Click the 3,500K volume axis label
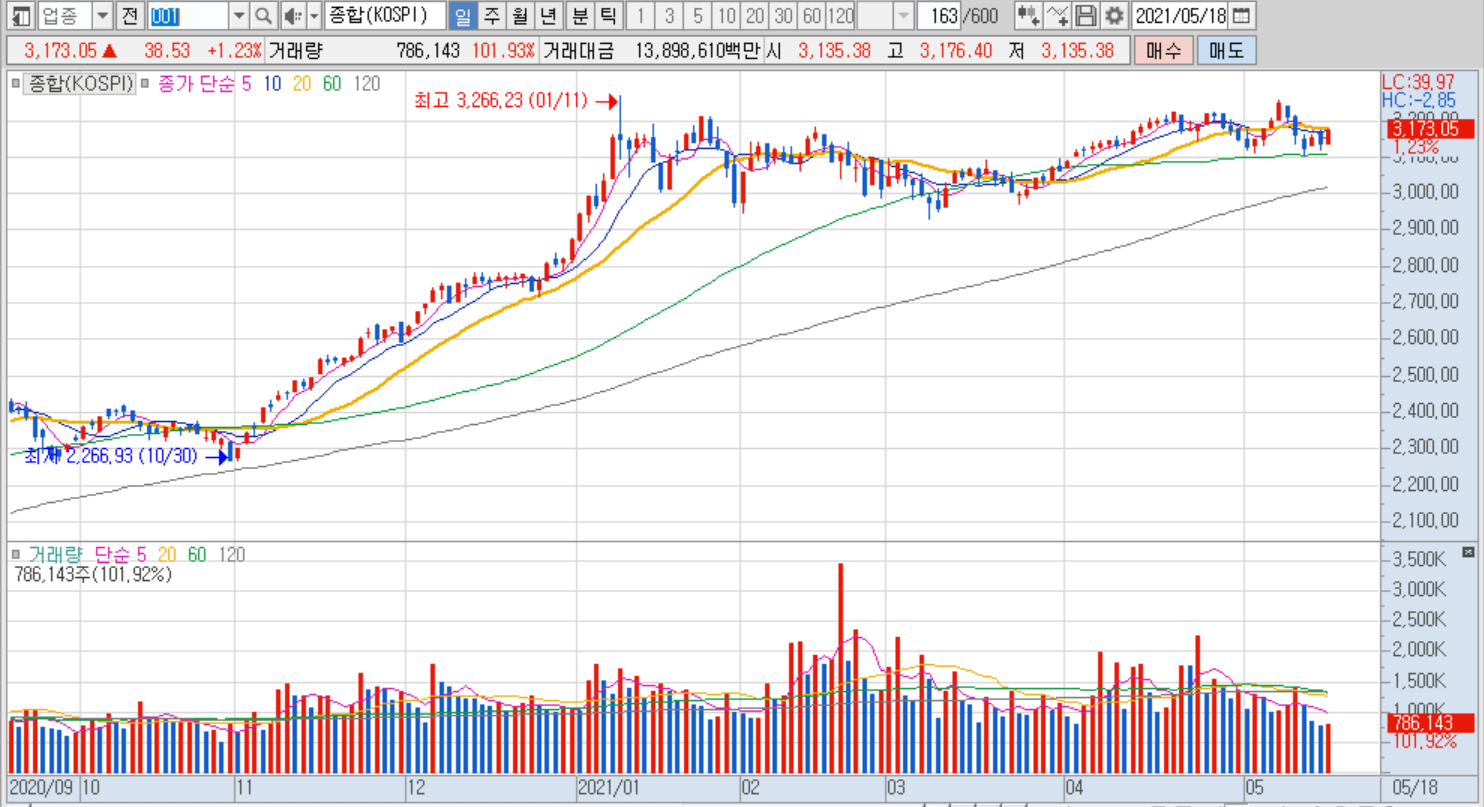The height and width of the screenshot is (807, 1484). coord(1417,558)
